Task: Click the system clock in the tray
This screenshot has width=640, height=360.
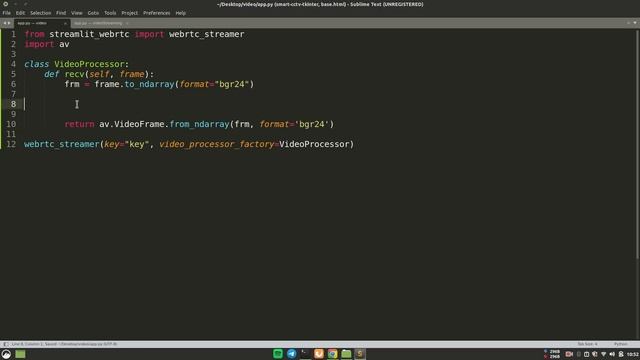Action: [633, 354]
